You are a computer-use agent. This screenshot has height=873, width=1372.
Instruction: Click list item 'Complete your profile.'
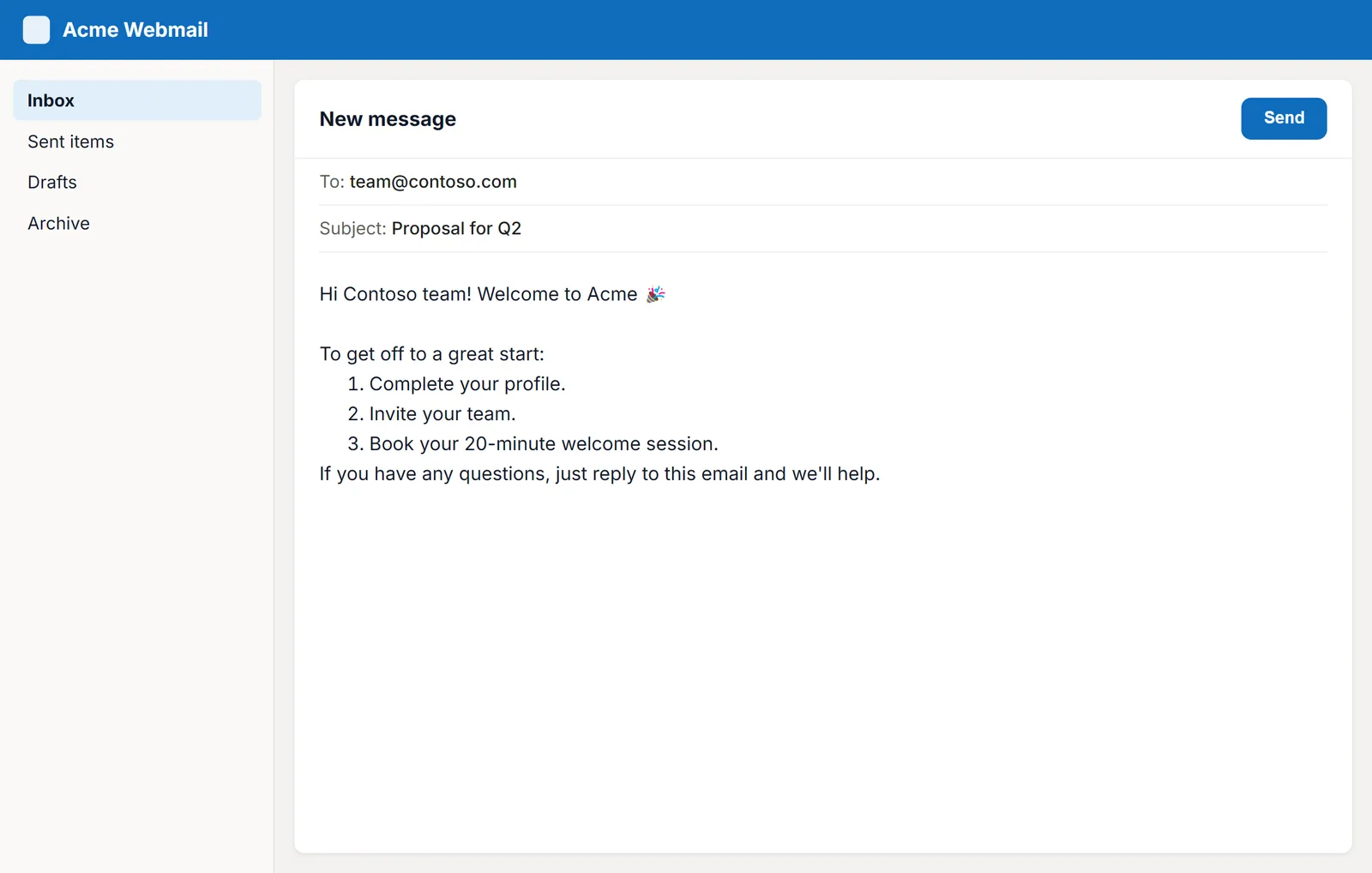tap(467, 384)
